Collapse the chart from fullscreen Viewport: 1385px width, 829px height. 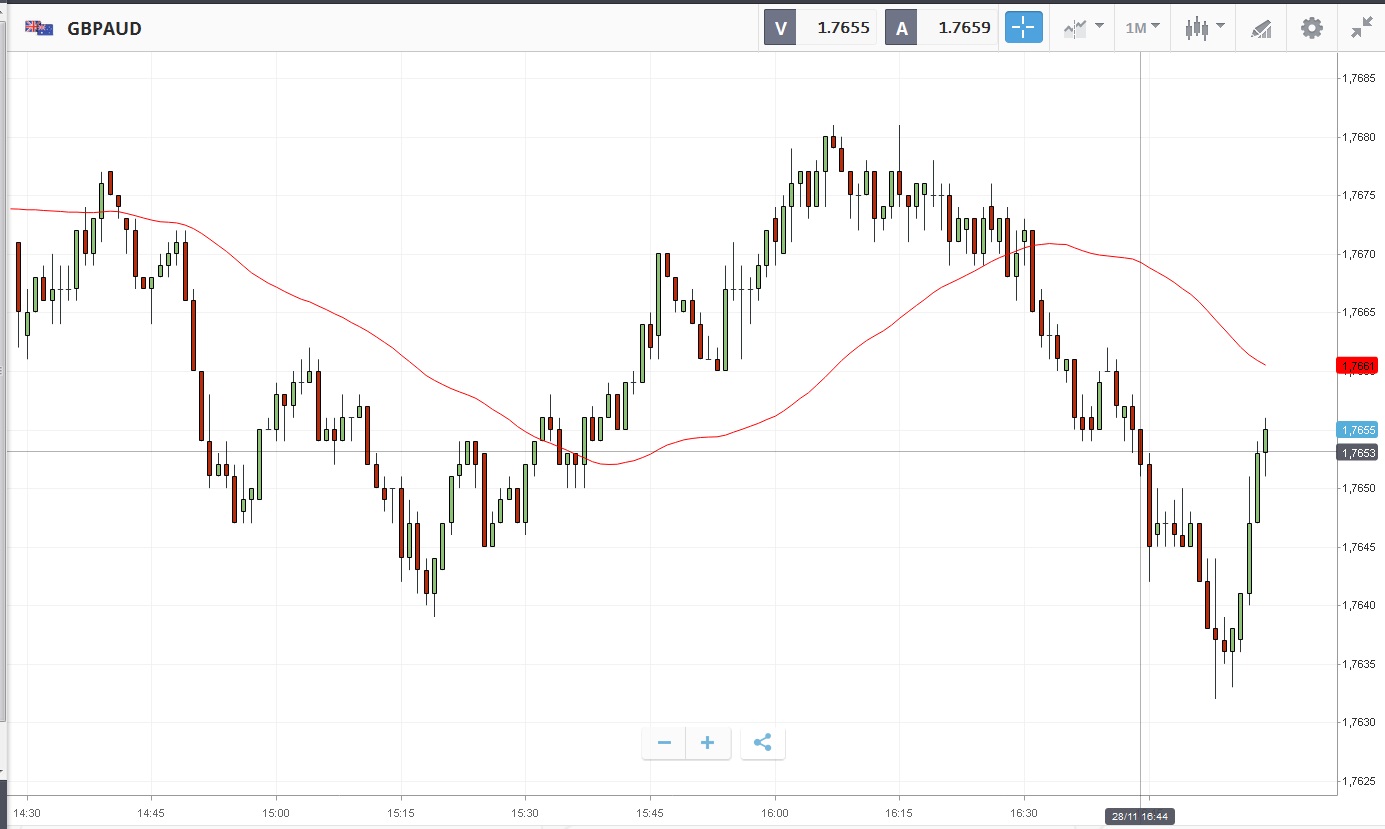pos(1361,28)
